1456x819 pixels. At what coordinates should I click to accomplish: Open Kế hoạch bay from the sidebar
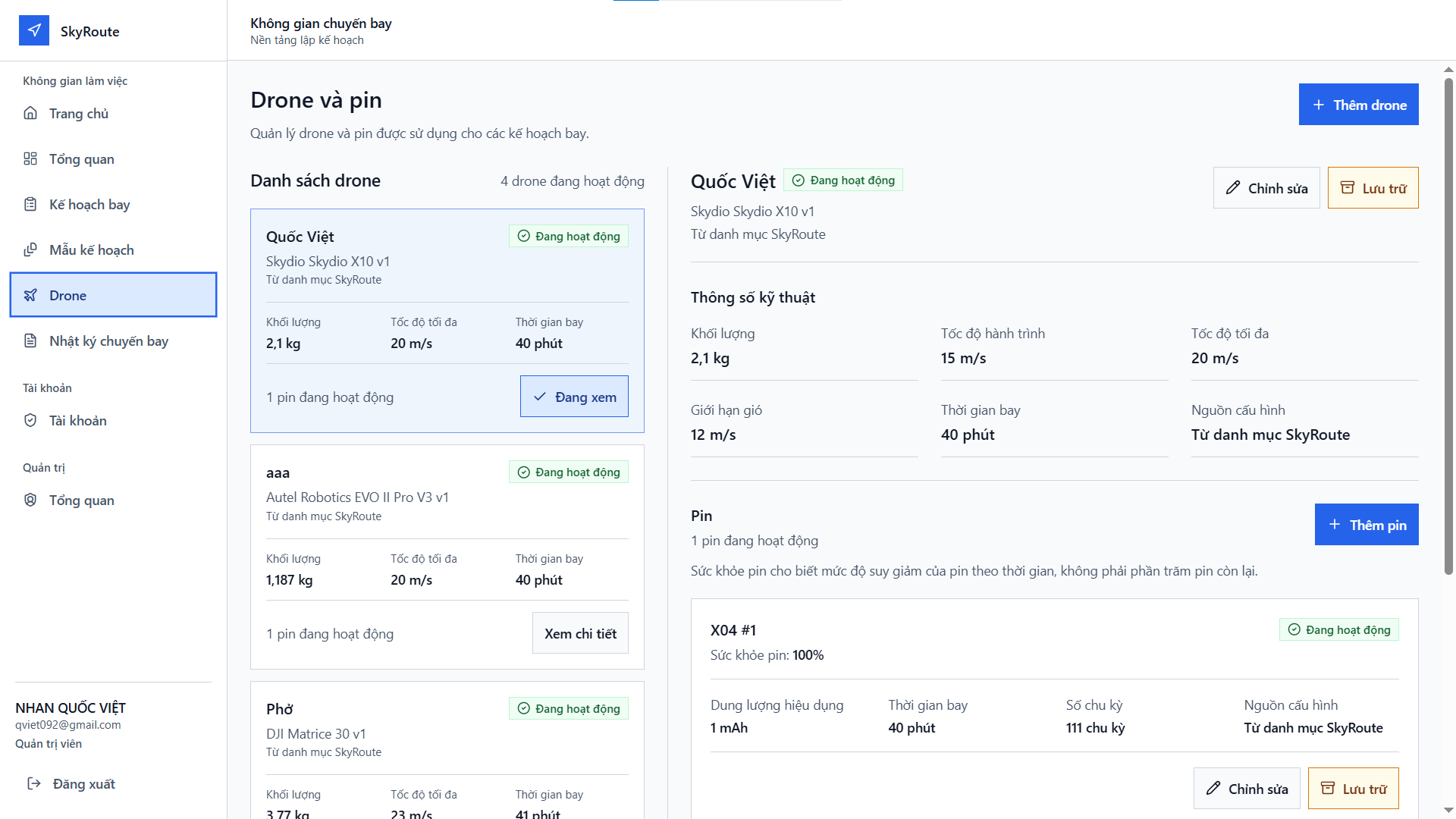(x=114, y=204)
